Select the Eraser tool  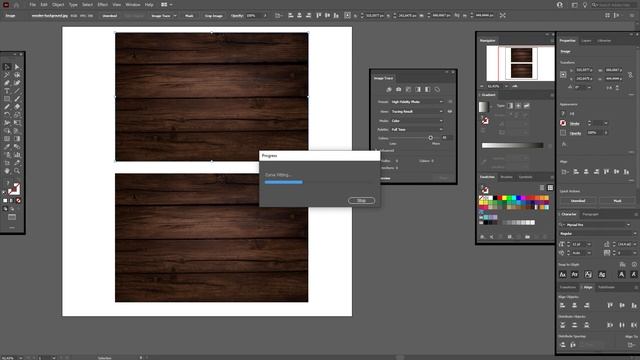pyautogui.click(x=17, y=107)
